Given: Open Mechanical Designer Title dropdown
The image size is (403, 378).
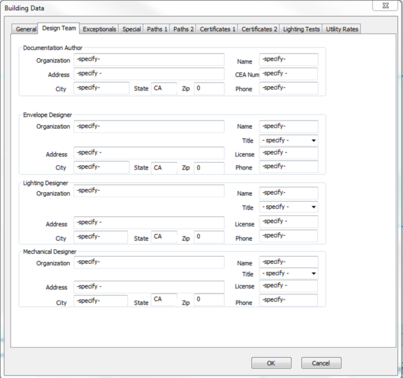Looking at the screenshot, I should coord(289,273).
